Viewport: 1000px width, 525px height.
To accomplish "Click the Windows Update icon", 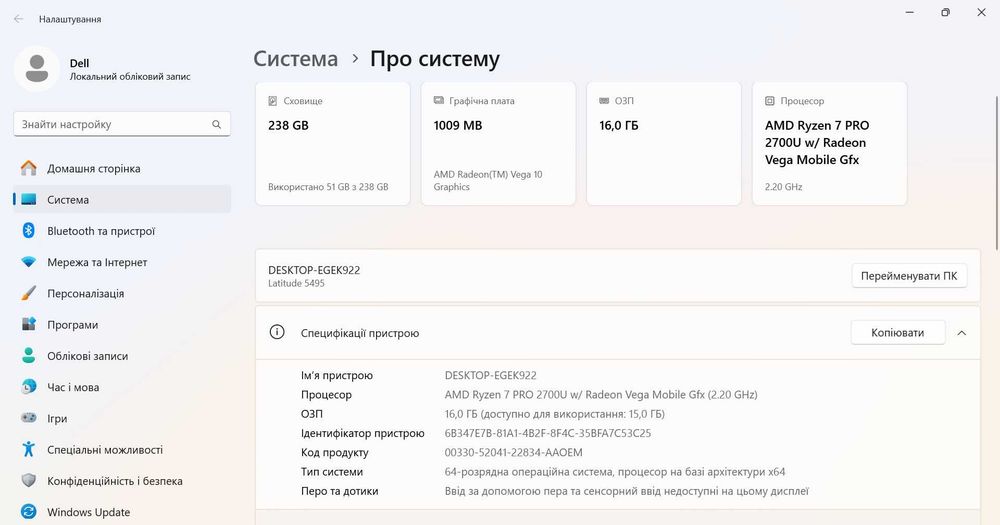I will tap(28, 512).
